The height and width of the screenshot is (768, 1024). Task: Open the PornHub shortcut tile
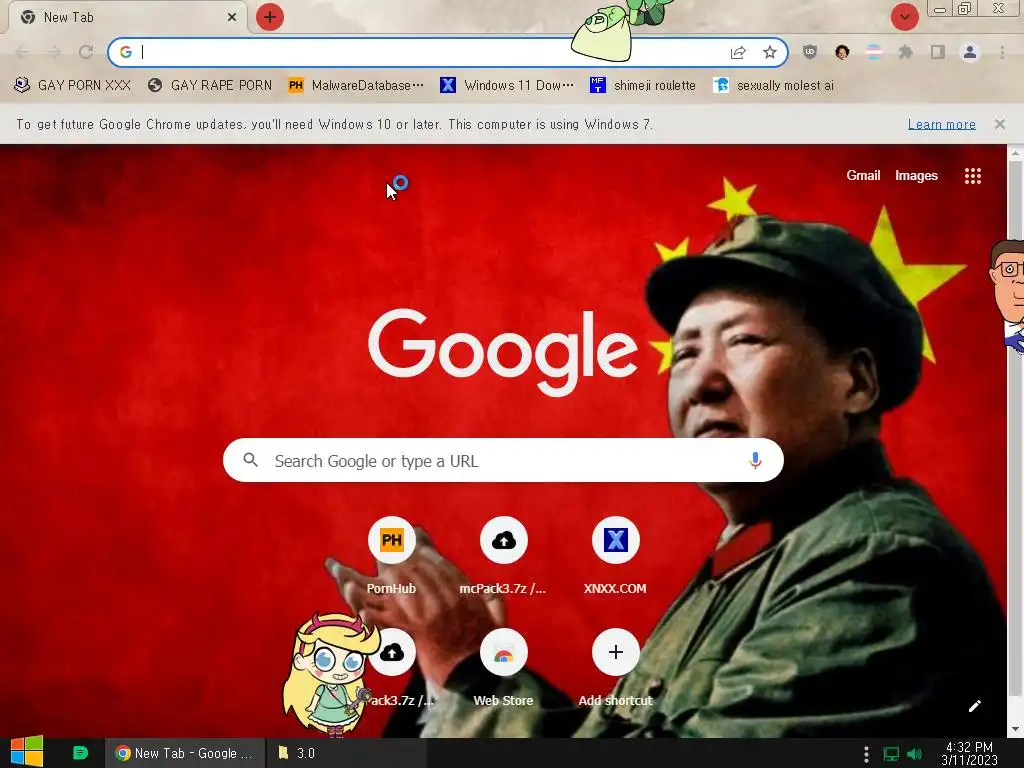click(391, 556)
